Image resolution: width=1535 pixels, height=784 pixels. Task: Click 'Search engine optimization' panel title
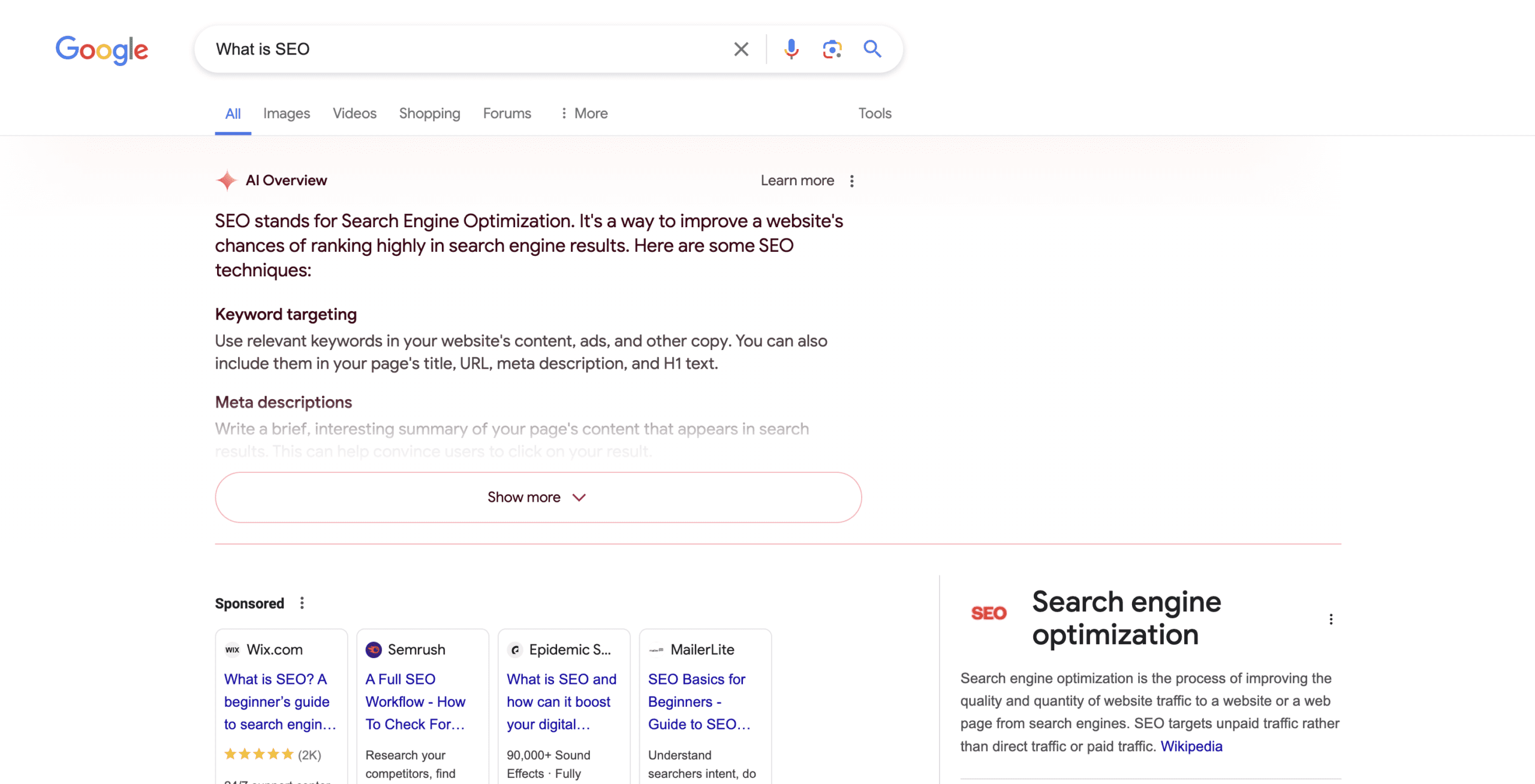click(1126, 618)
